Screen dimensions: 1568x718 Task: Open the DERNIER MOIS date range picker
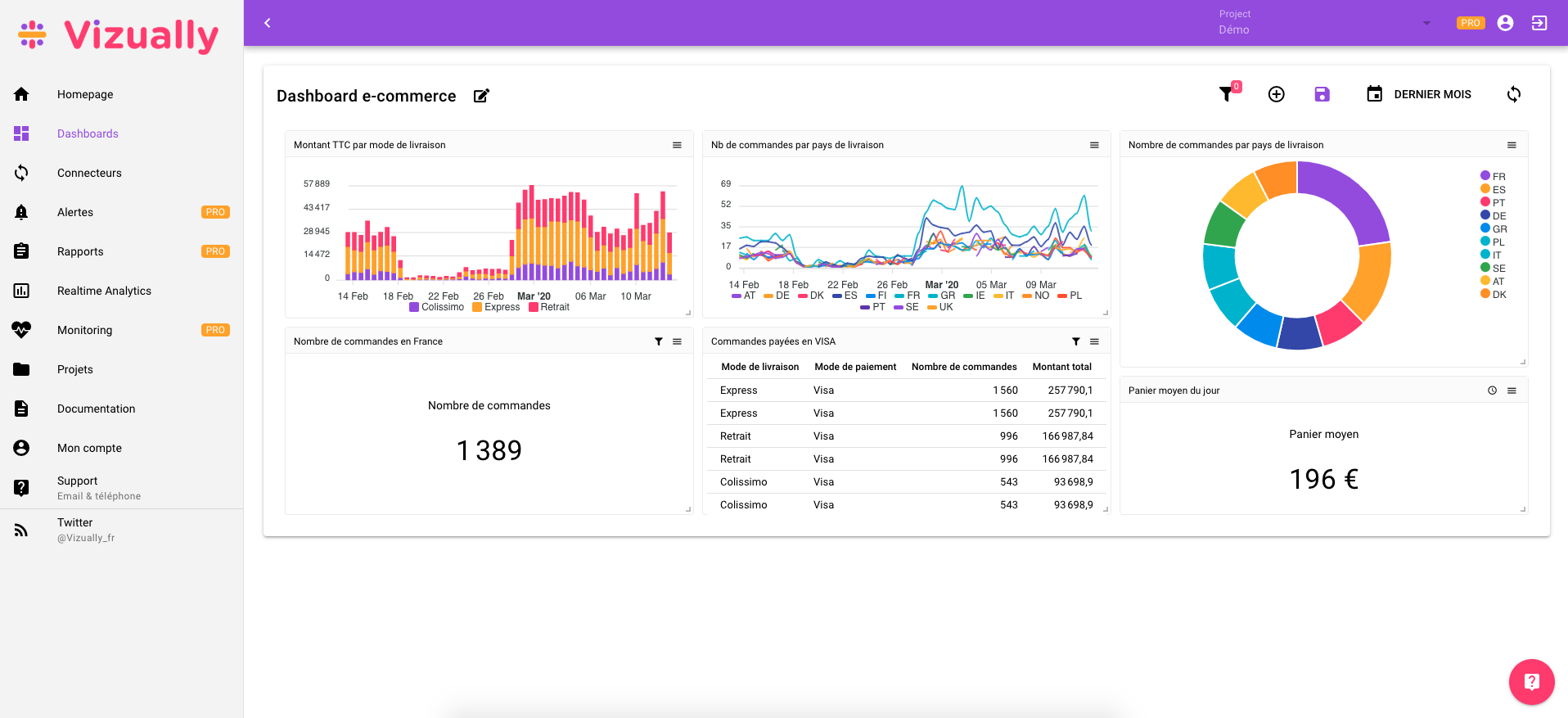tap(1419, 94)
